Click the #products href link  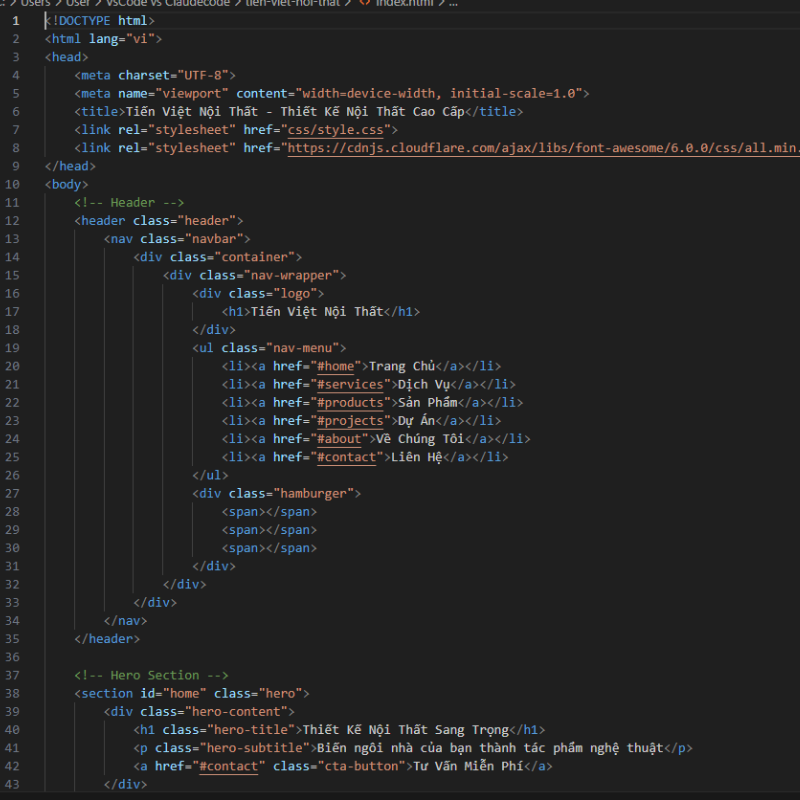[x=350, y=402]
